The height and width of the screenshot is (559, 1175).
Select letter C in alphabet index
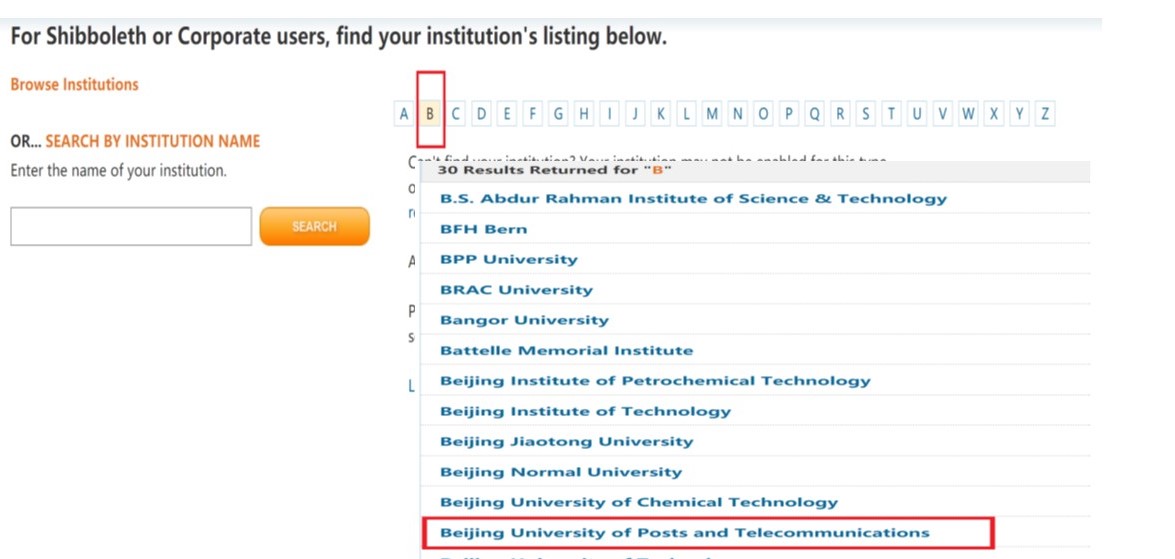(x=456, y=114)
